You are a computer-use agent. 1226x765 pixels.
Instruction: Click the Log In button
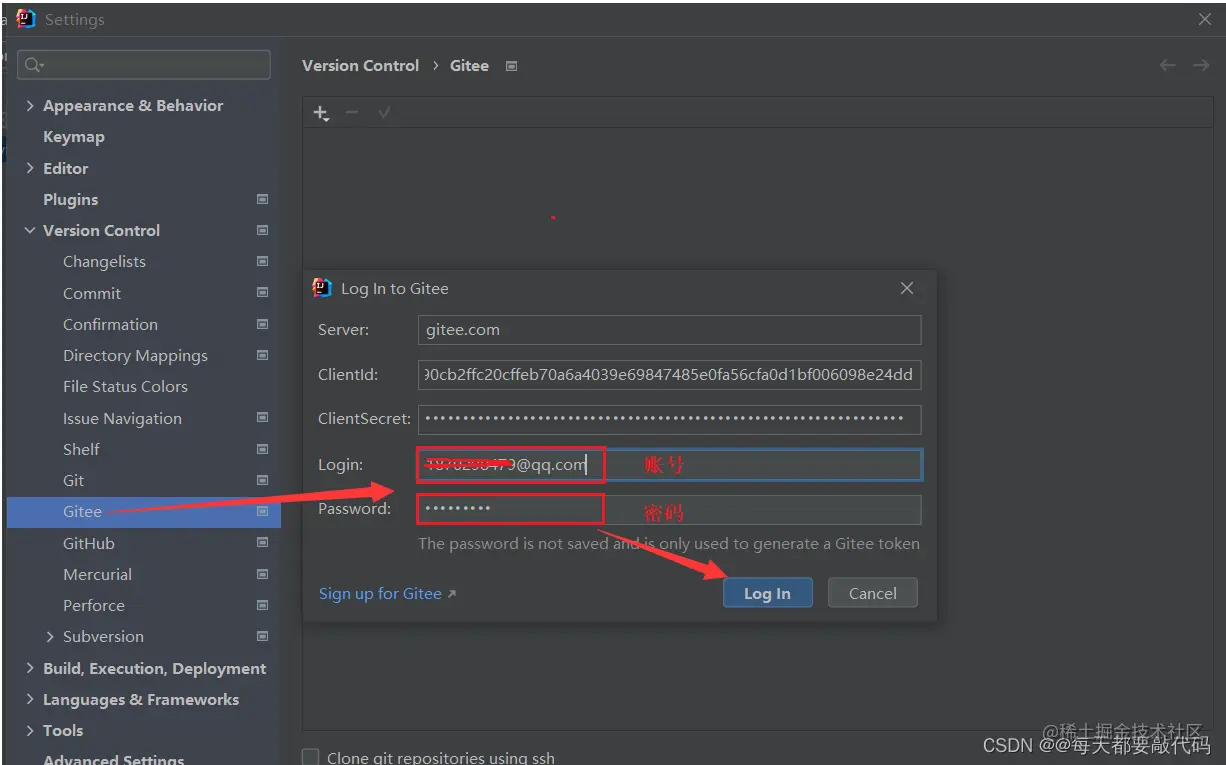767,593
